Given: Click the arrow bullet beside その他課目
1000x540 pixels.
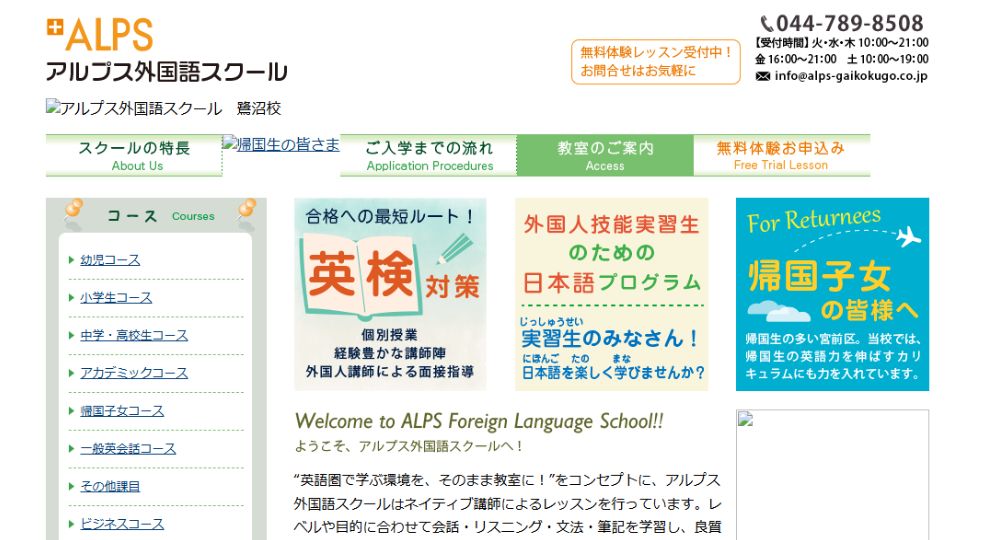Looking at the screenshot, I should click(x=71, y=486).
